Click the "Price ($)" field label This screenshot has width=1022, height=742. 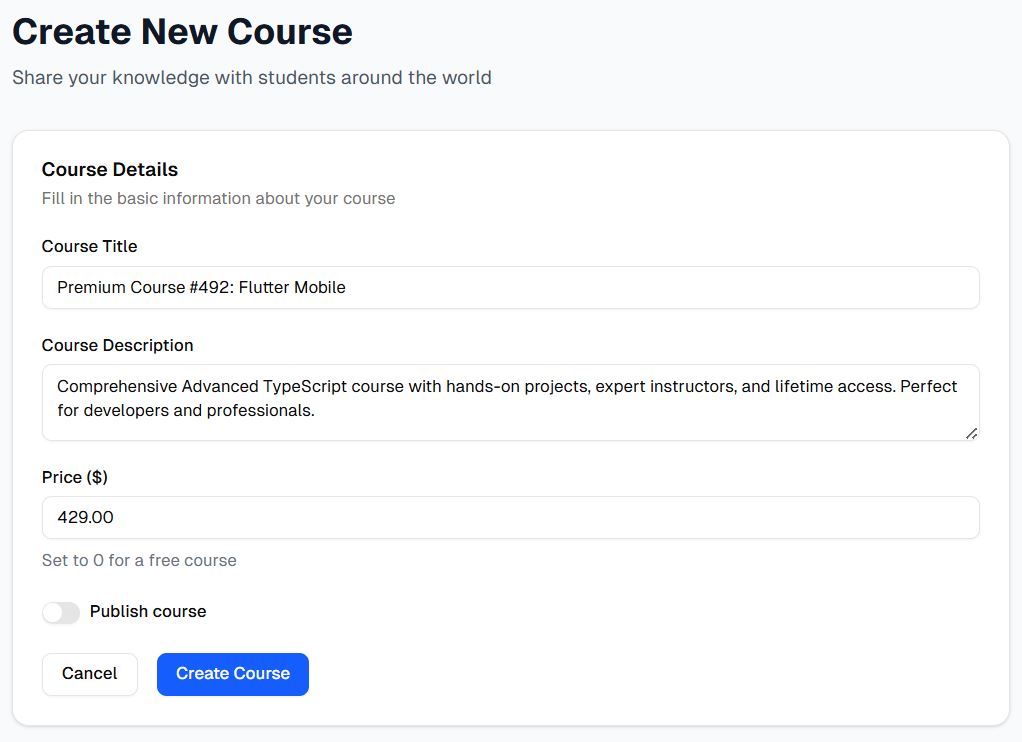[x=74, y=477]
